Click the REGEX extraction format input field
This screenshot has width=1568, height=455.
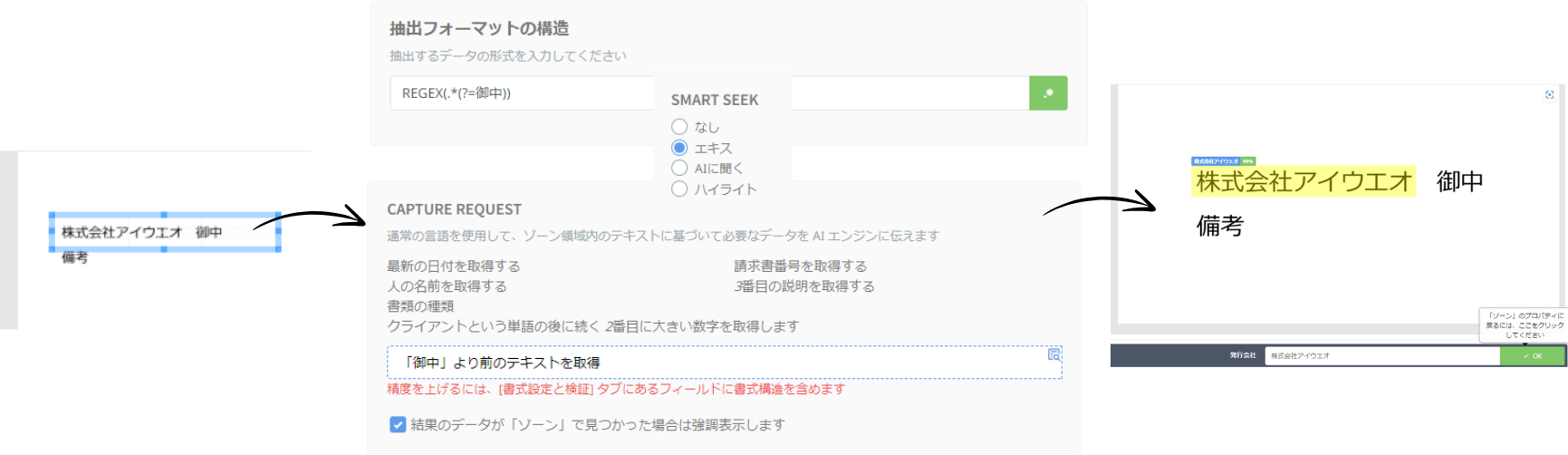click(521, 93)
